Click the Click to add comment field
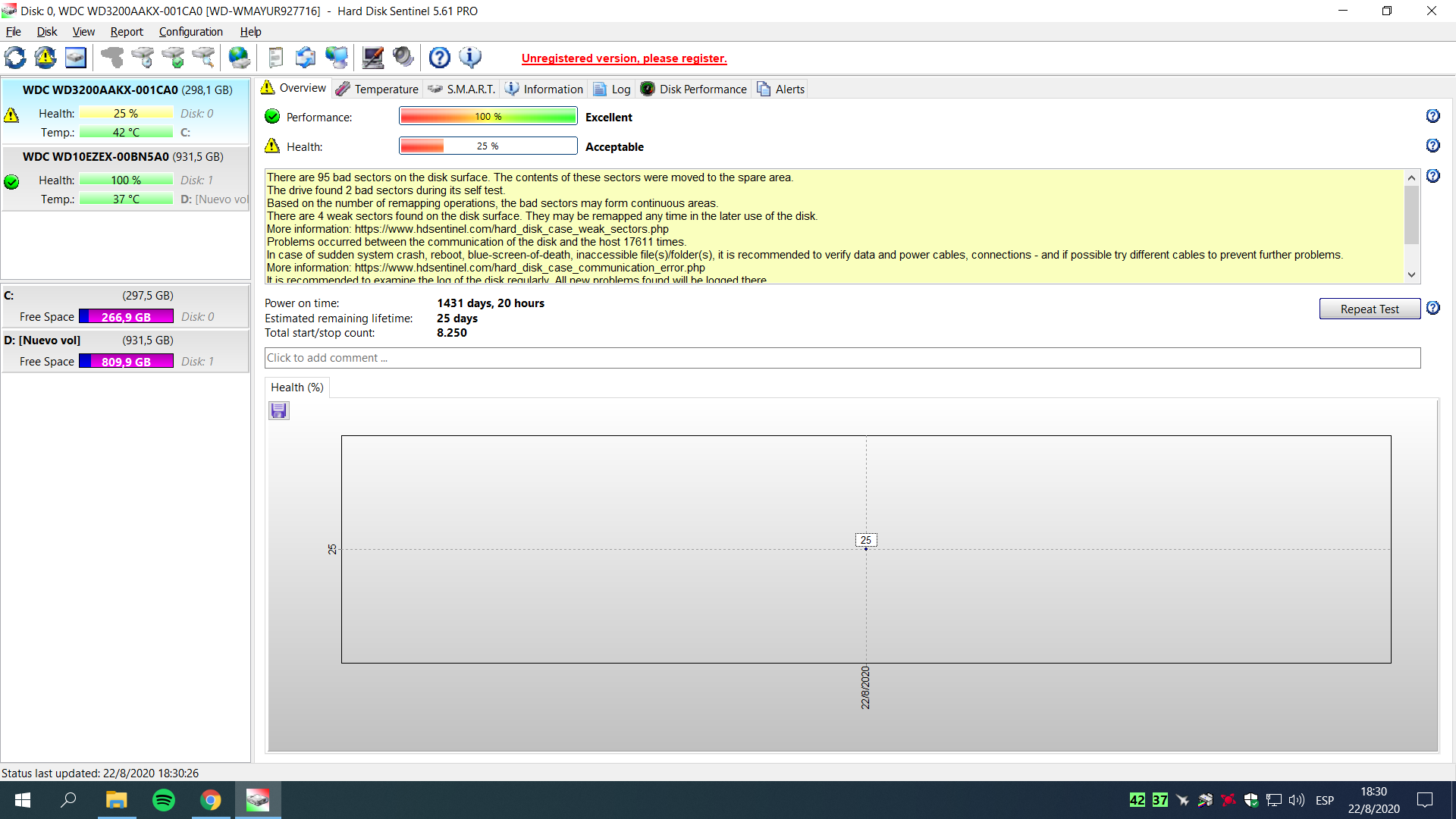The height and width of the screenshot is (819, 1456). click(843, 358)
